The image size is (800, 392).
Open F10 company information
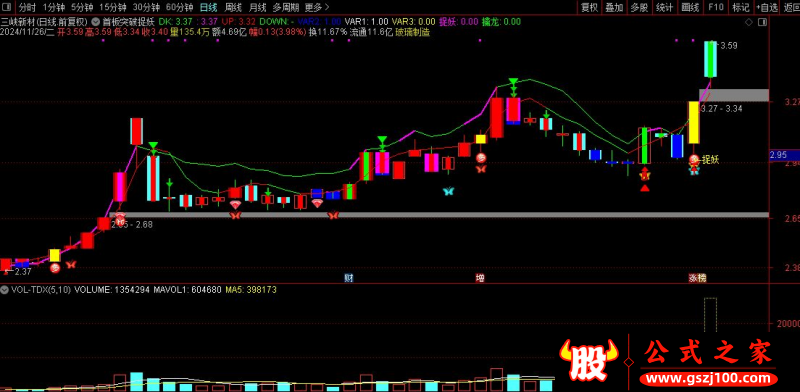coord(716,8)
